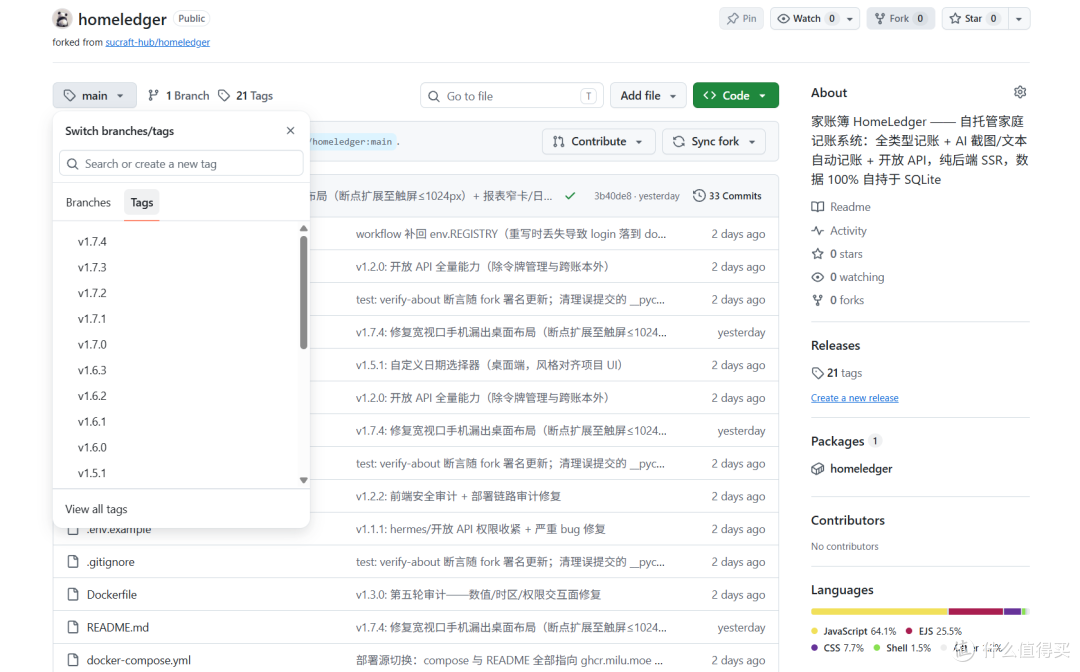Switch to the Branches tab

[88, 202]
